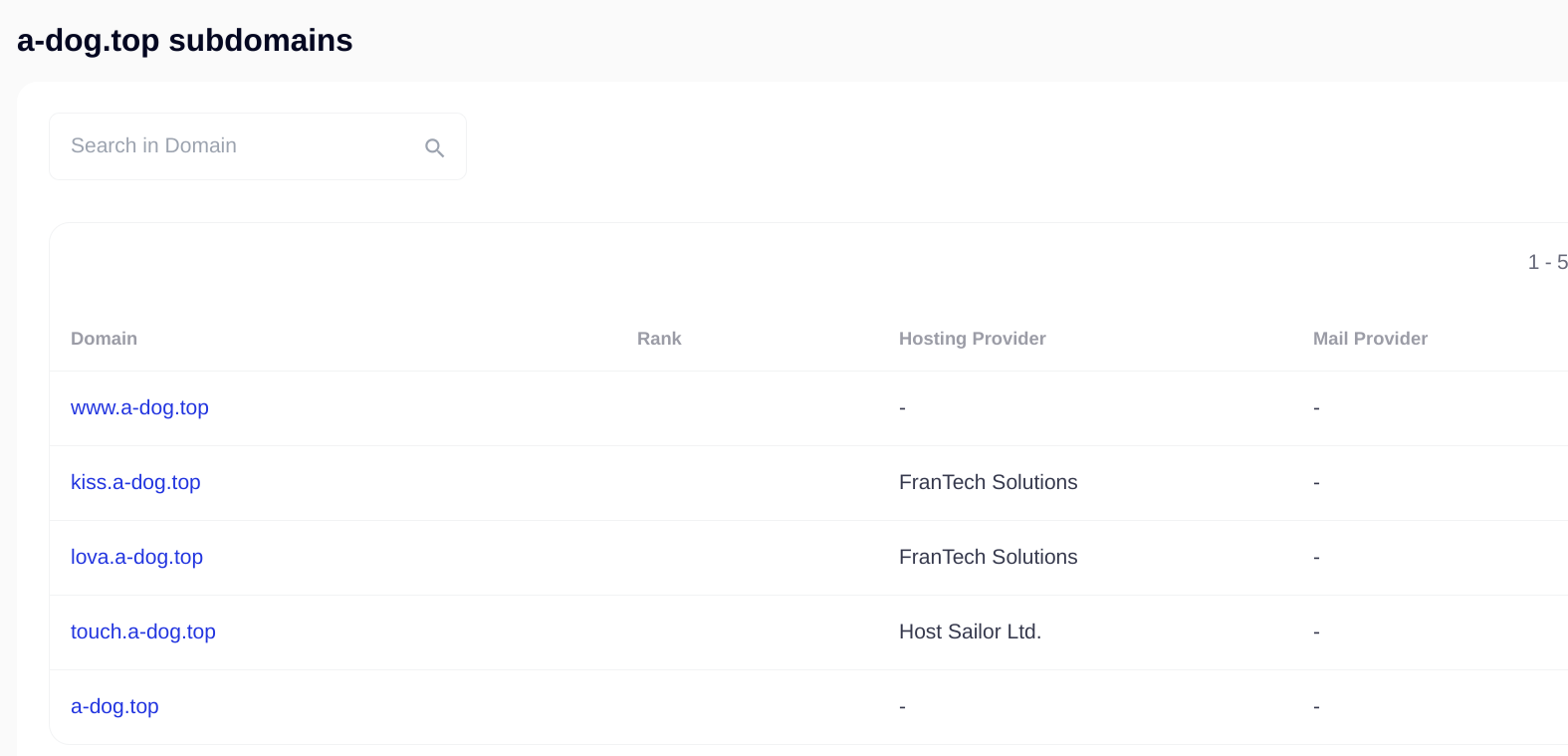Viewport: 1568px width, 756px height.
Task: Click the mail provider dash for touch.a-dog.top
Action: click(1316, 632)
